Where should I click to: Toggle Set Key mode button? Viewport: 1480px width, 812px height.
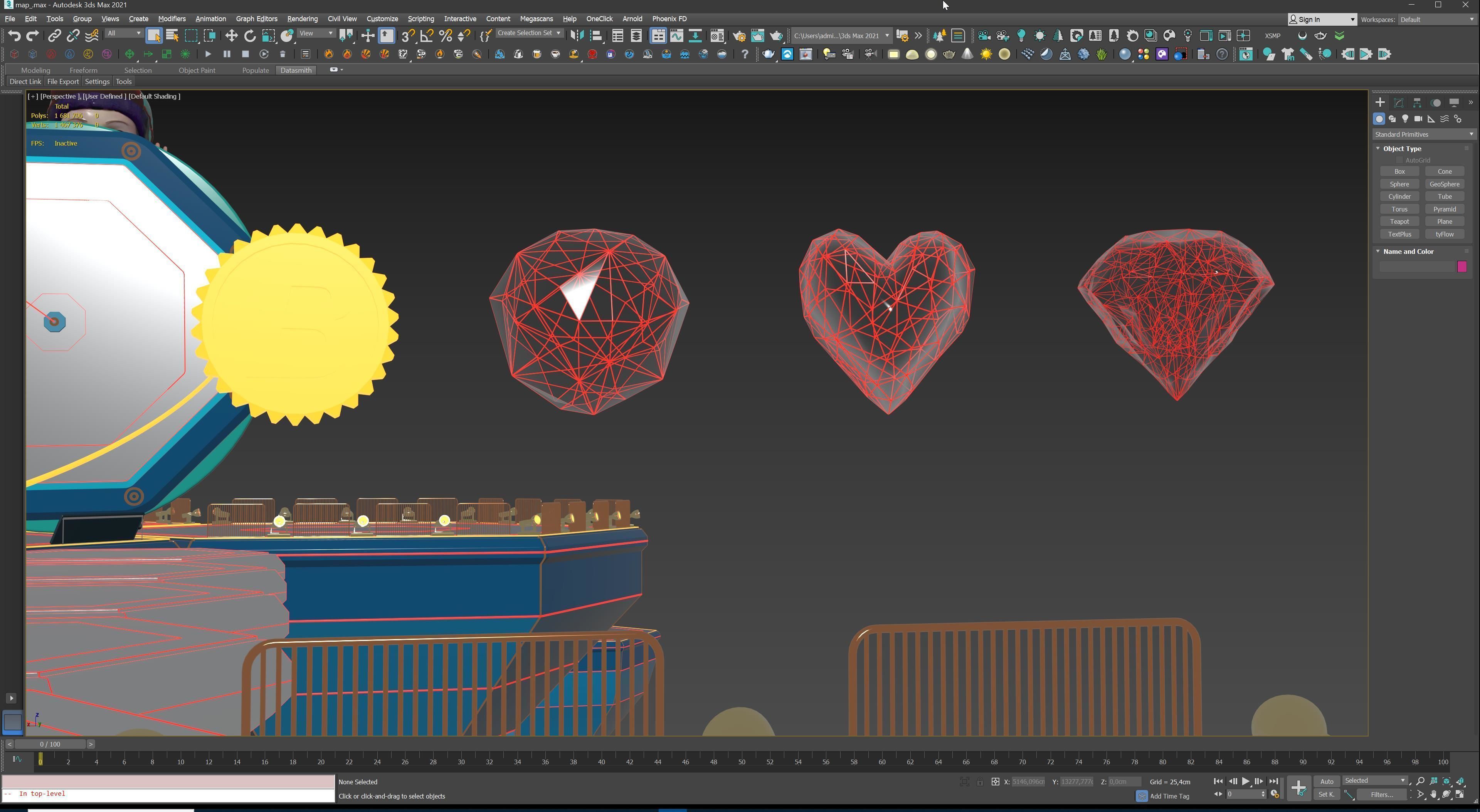coord(1327,794)
